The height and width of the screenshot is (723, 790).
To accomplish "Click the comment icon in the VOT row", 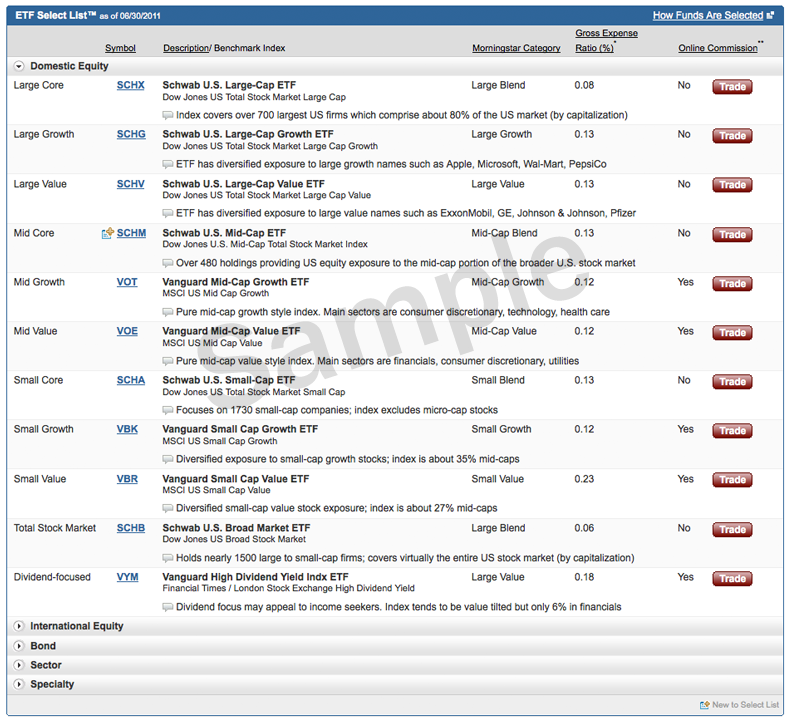I will (x=168, y=312).
